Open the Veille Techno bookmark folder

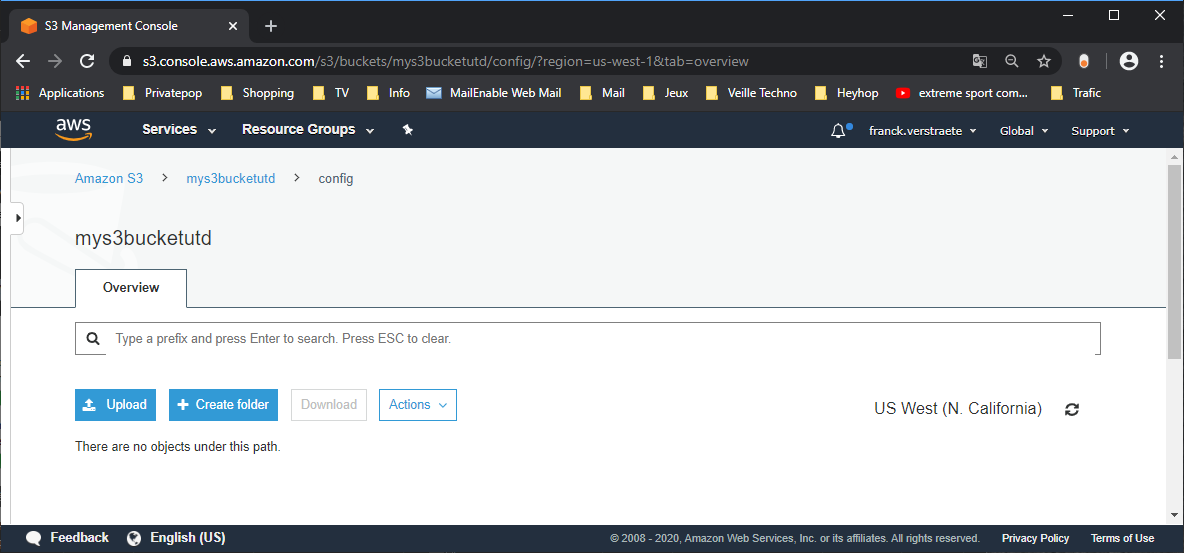pos(751,93)
